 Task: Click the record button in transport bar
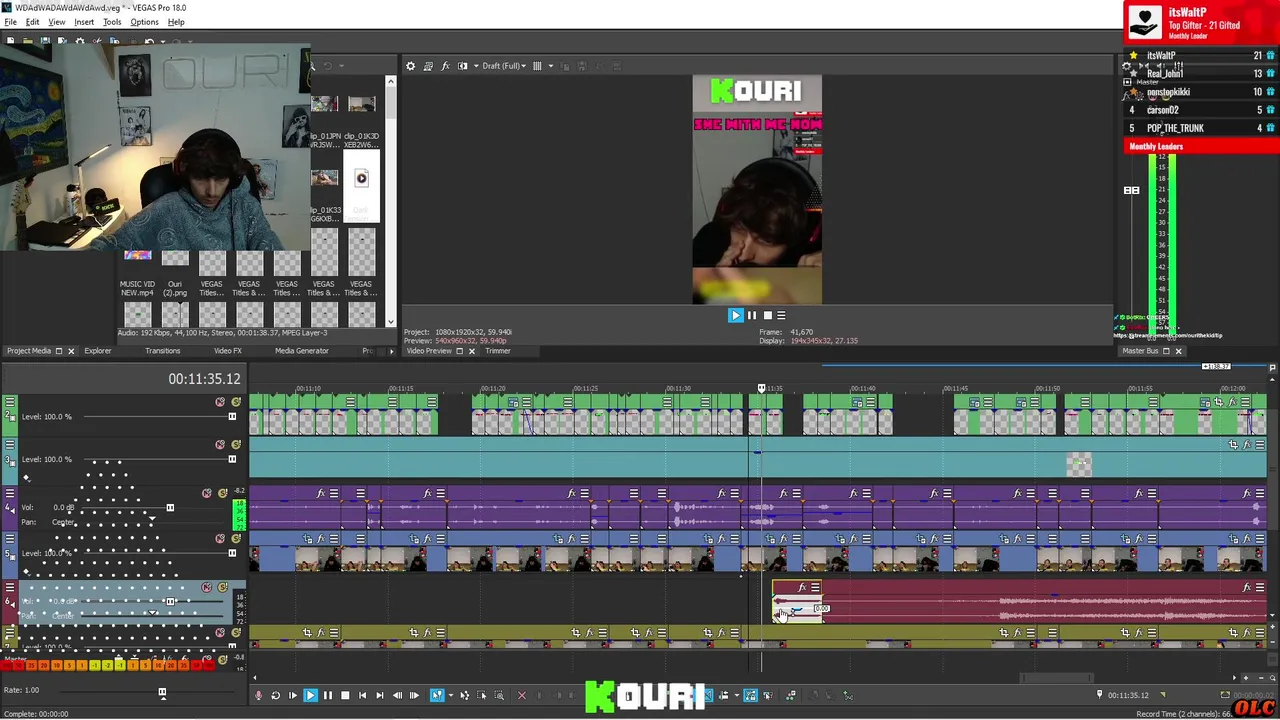tap(258, 695)
